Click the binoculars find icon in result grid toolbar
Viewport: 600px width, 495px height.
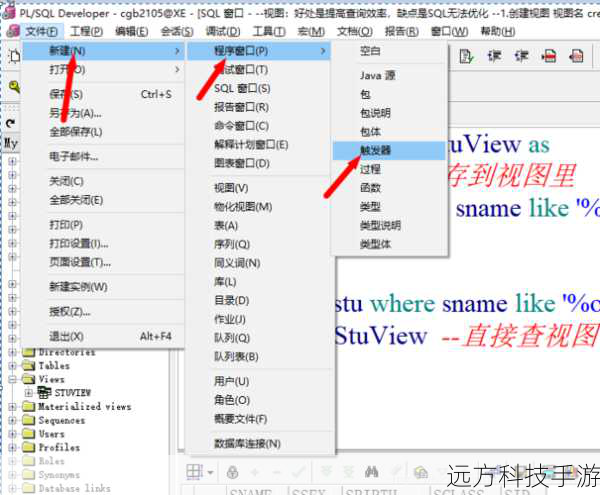pyautogui.click(x=371, y=472)
